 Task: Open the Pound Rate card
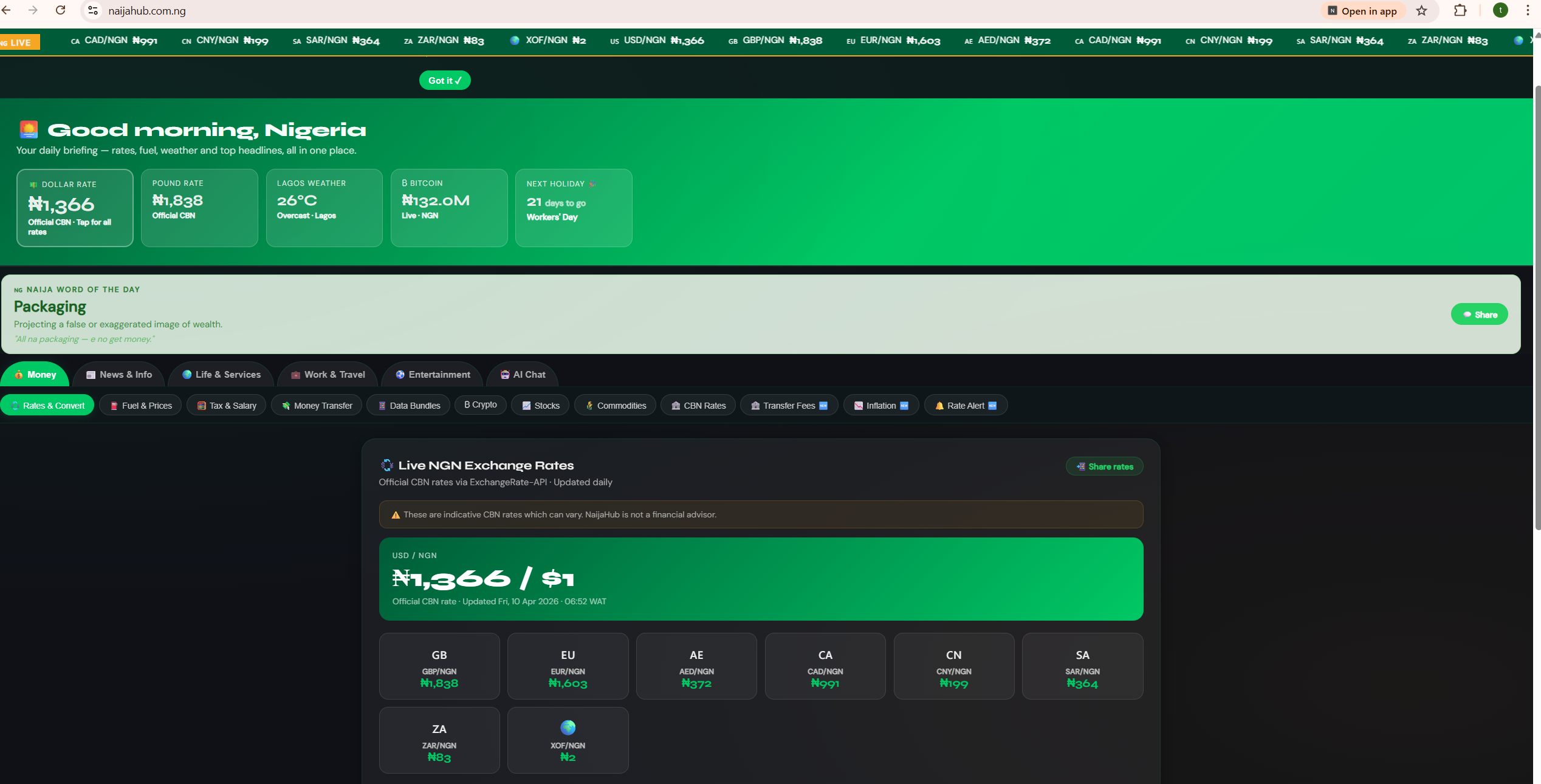point(199,208)
